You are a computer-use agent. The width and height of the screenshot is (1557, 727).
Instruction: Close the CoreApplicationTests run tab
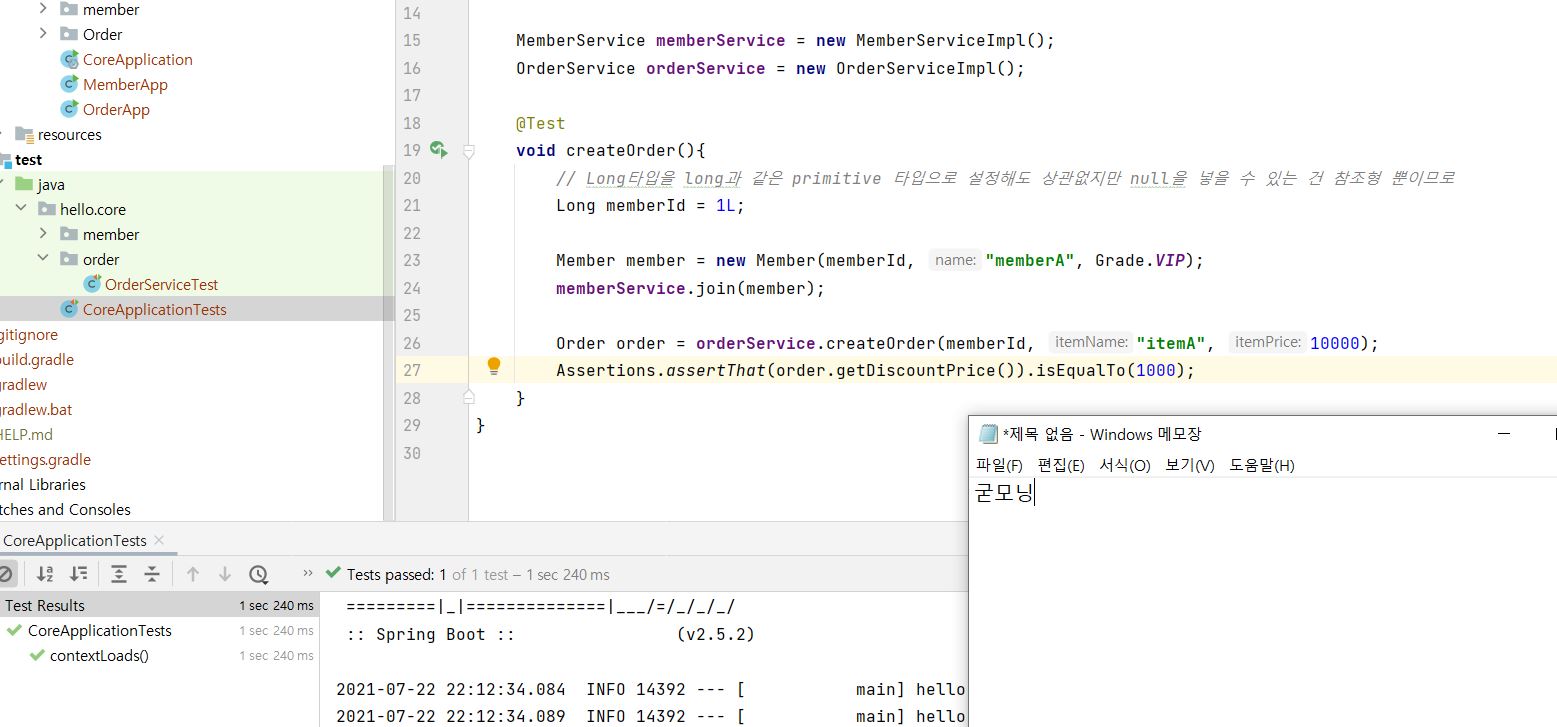(x=160, y=541)
